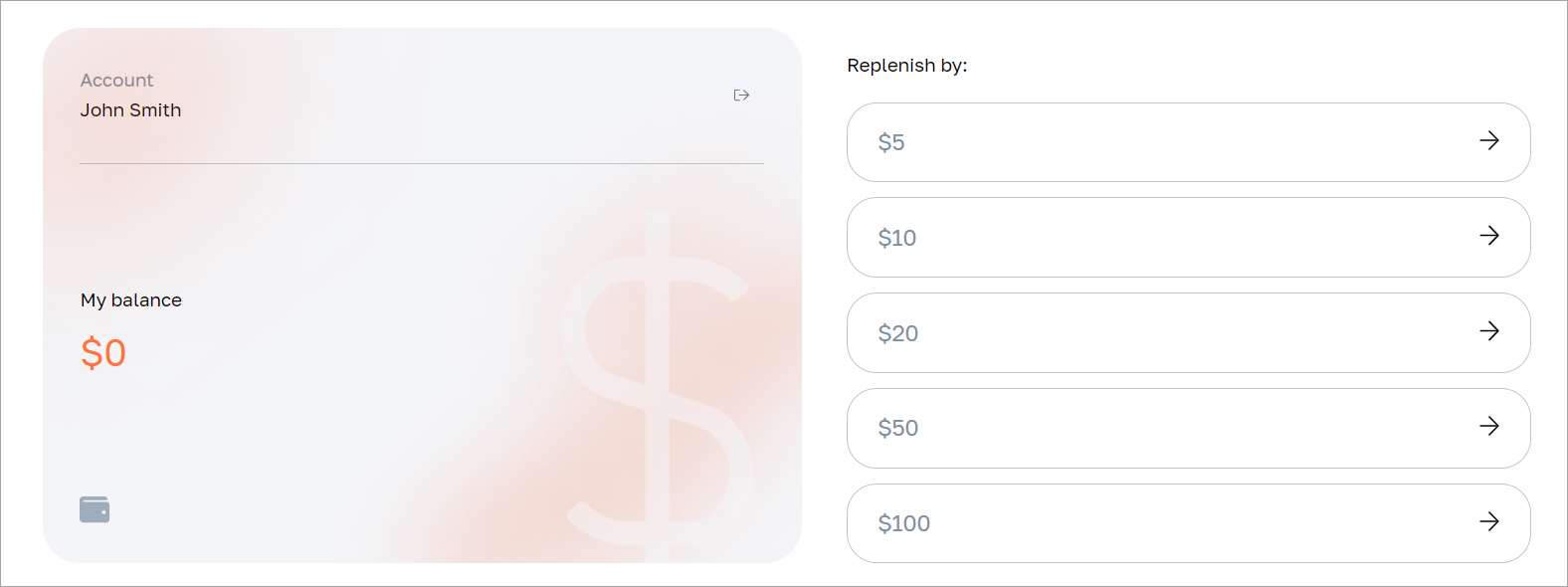
Task: Click the logout icon on the account card
Action: [x=741, y=95]
